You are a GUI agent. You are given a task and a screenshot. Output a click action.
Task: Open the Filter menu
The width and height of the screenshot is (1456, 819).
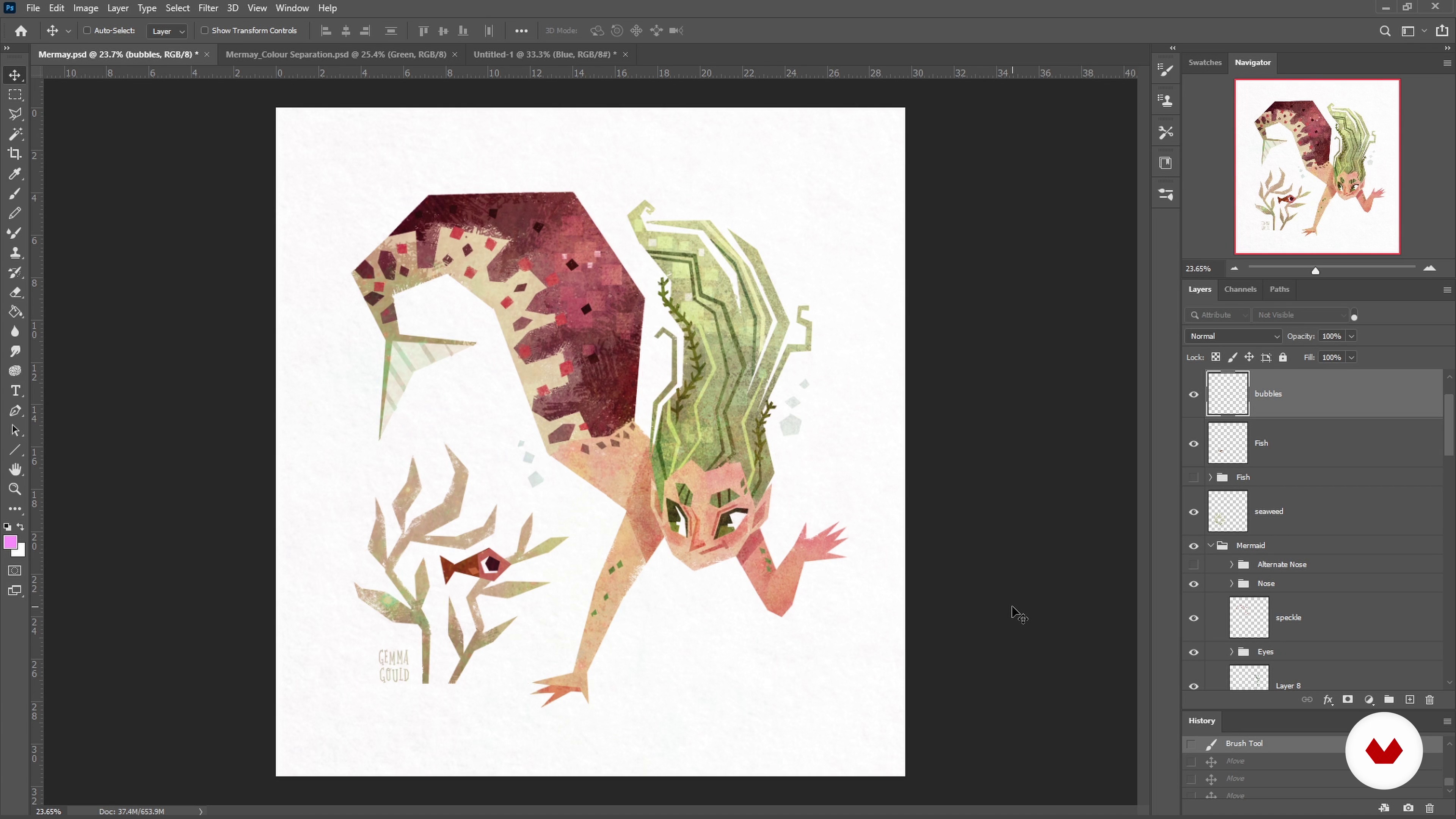208,8
